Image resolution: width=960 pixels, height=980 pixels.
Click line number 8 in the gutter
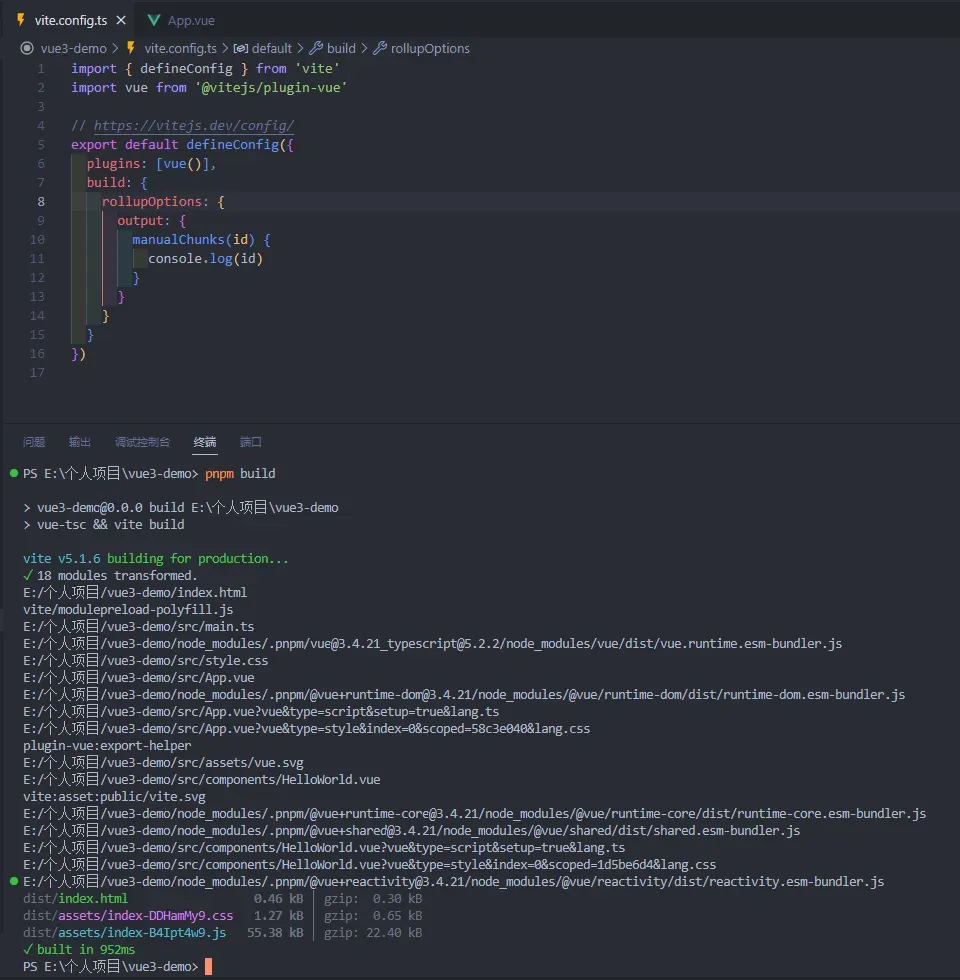click(x=41, y=201)
